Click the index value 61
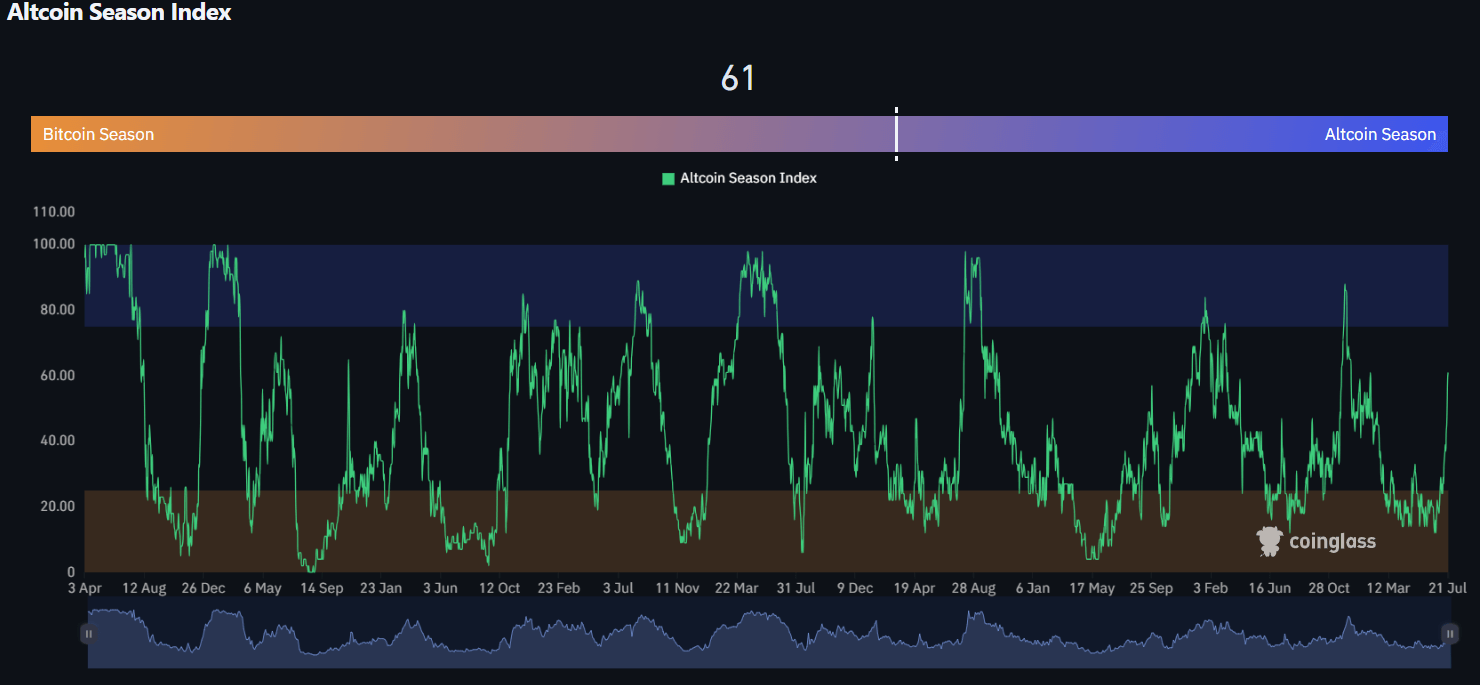1480x685 pixels. click(x=738, y=78)
